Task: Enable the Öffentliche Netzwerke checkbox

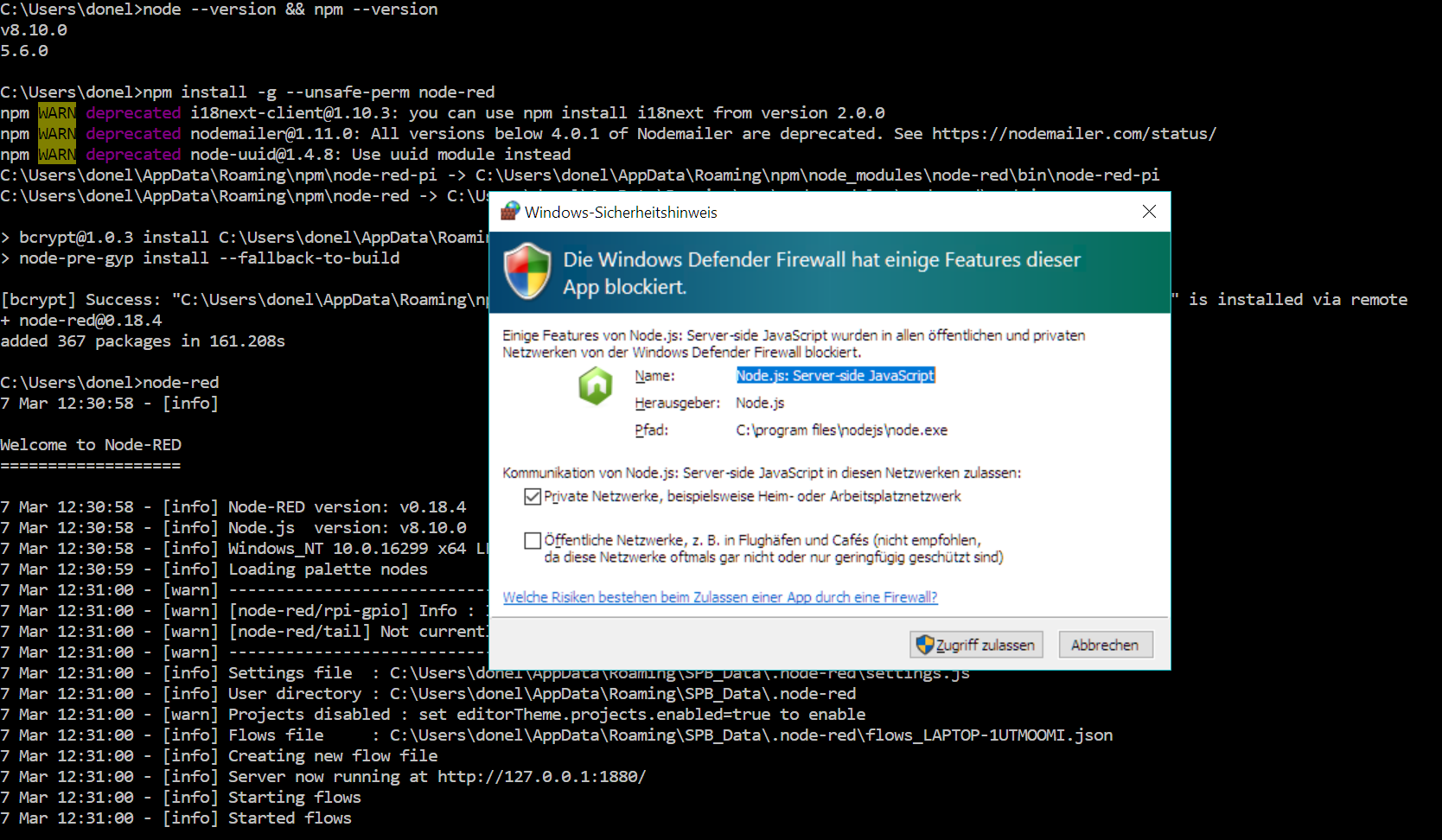Action: click(x=533, y=541)
